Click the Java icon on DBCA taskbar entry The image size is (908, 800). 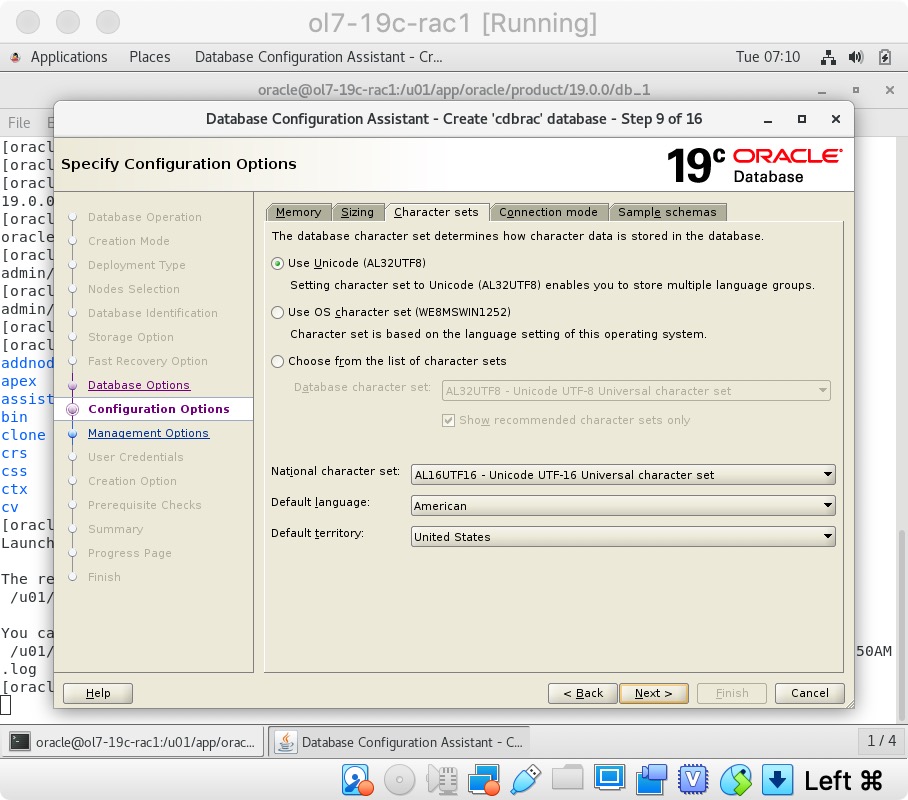click(x=285, y=742)
